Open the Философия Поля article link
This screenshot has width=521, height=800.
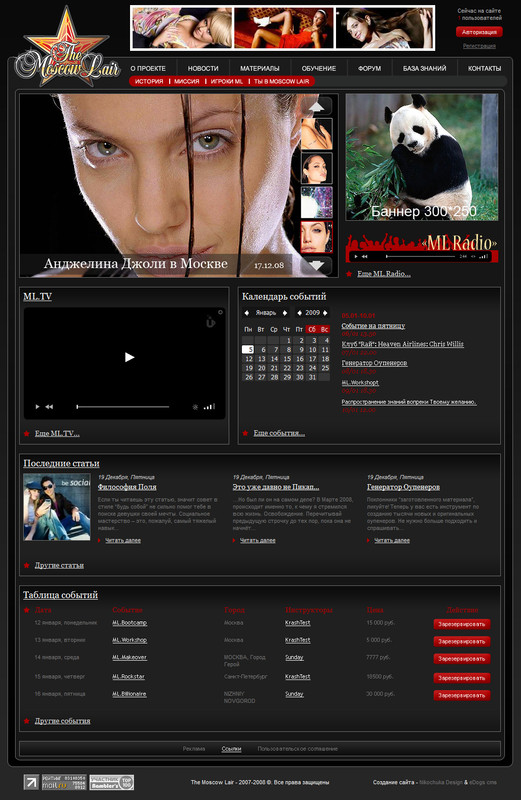click(127, 487)
